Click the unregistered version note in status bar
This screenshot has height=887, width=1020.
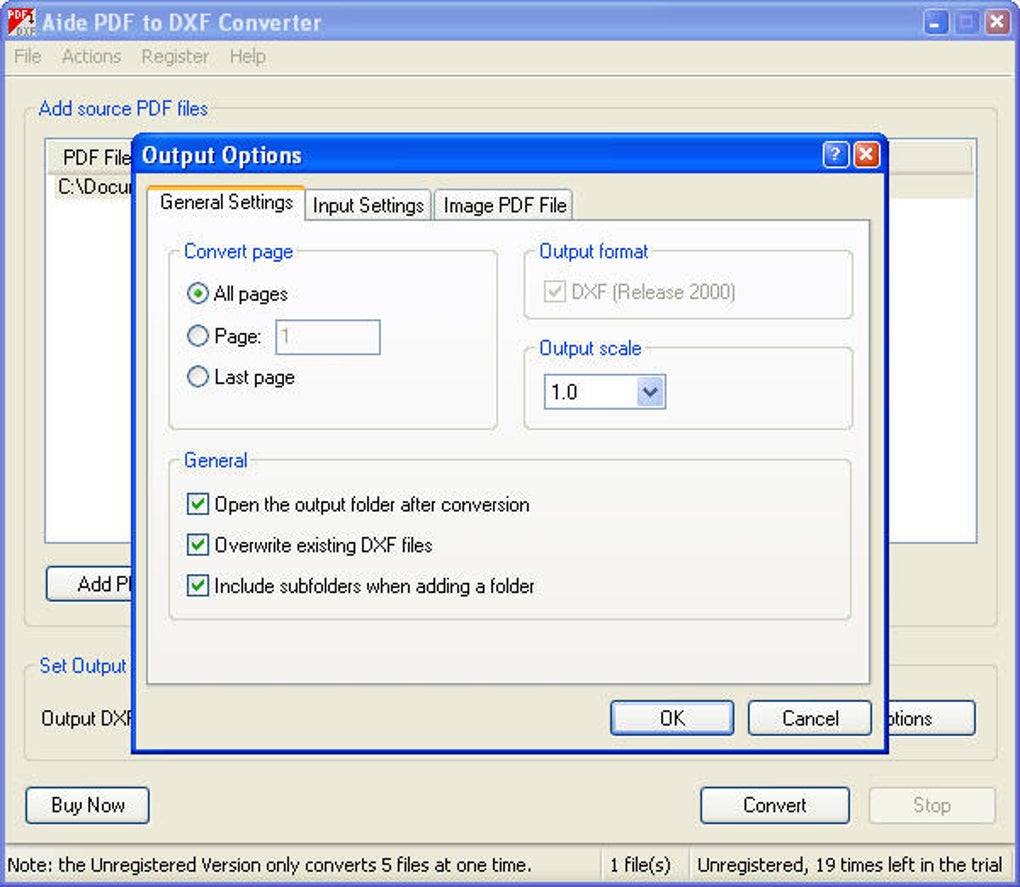[x=269, y=865]
